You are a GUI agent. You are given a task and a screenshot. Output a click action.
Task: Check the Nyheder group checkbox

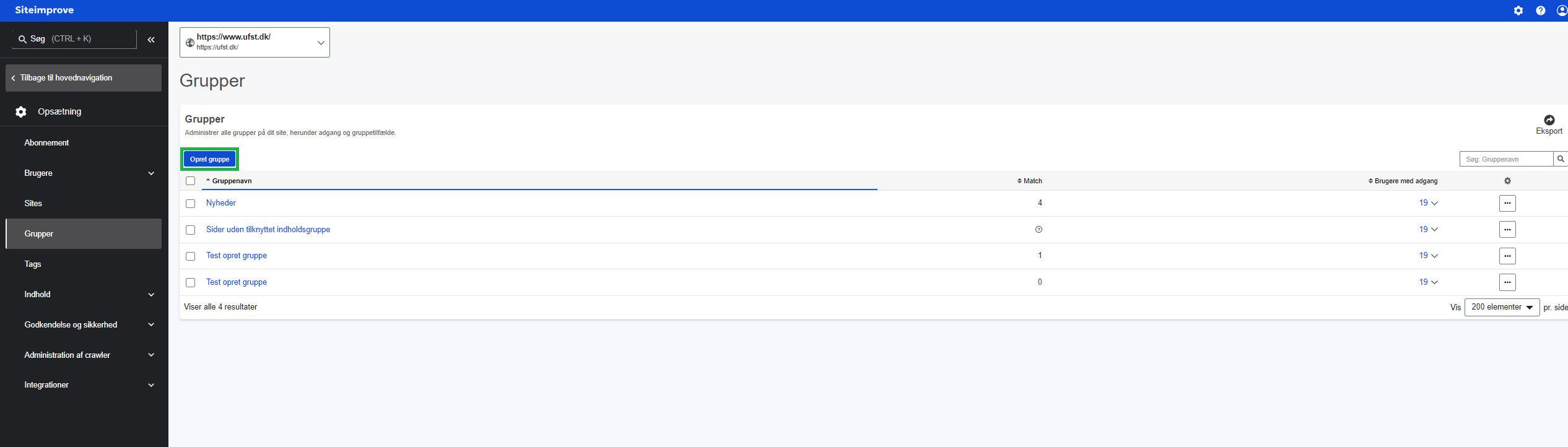[191, 204]
